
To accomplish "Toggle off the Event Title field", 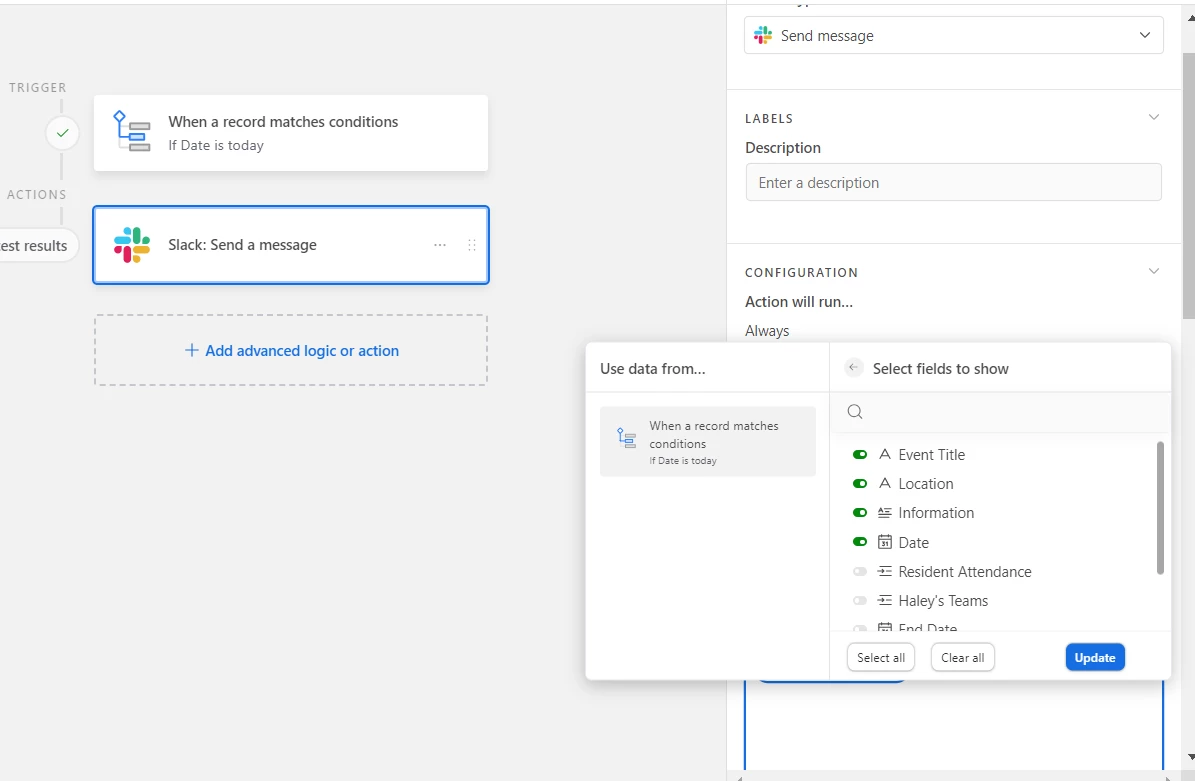I will tap(860, 455).
